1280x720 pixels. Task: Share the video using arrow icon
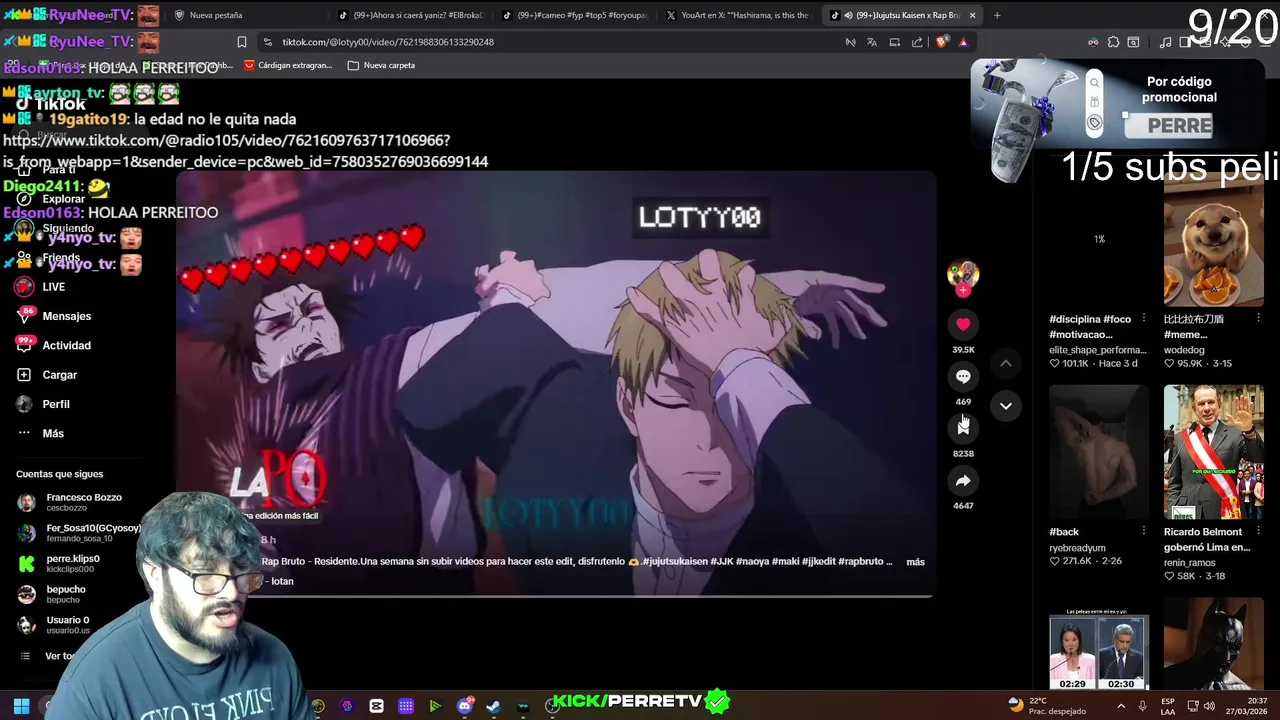tap(963, 481)
